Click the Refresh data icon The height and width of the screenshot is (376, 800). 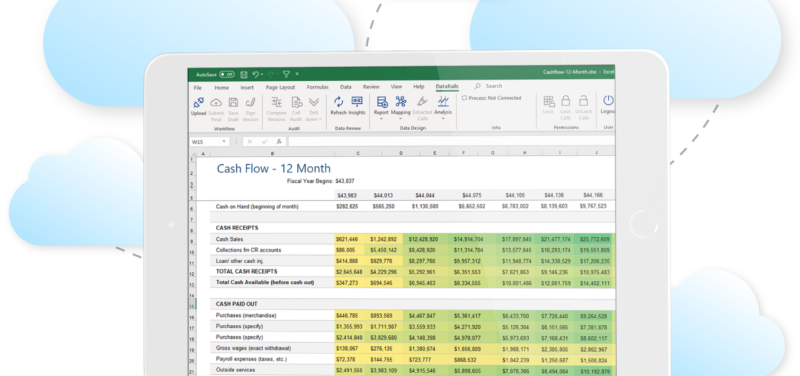pos(338,101)
